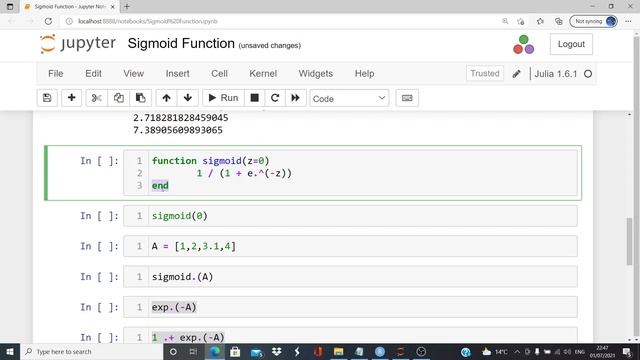Open File Explorer from taskbar
Image resolution: width=640 pixels, height=360 pixels.
click(x=338, y=351)
